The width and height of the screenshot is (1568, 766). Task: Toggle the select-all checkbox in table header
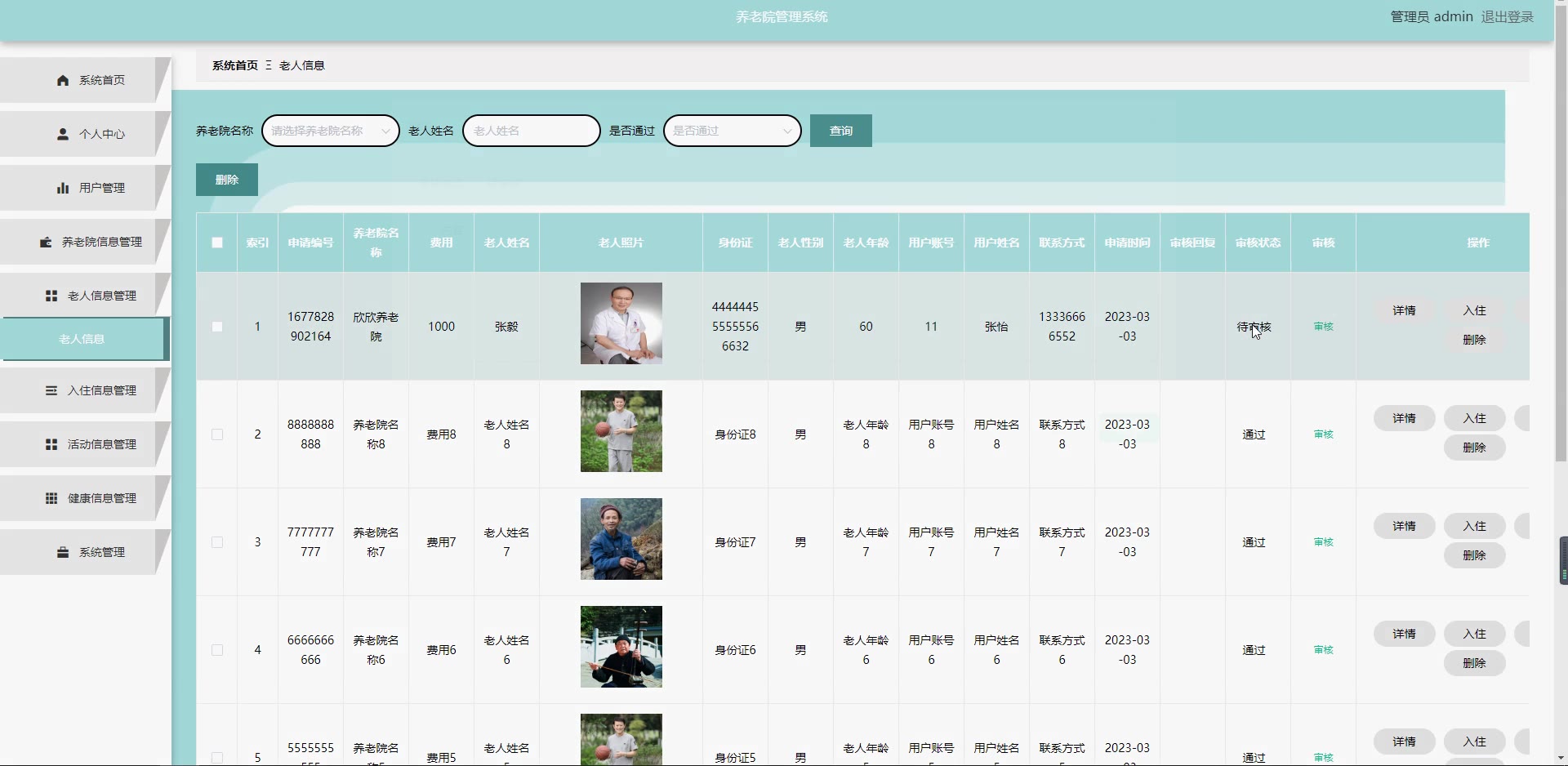(x=217, y=243)
